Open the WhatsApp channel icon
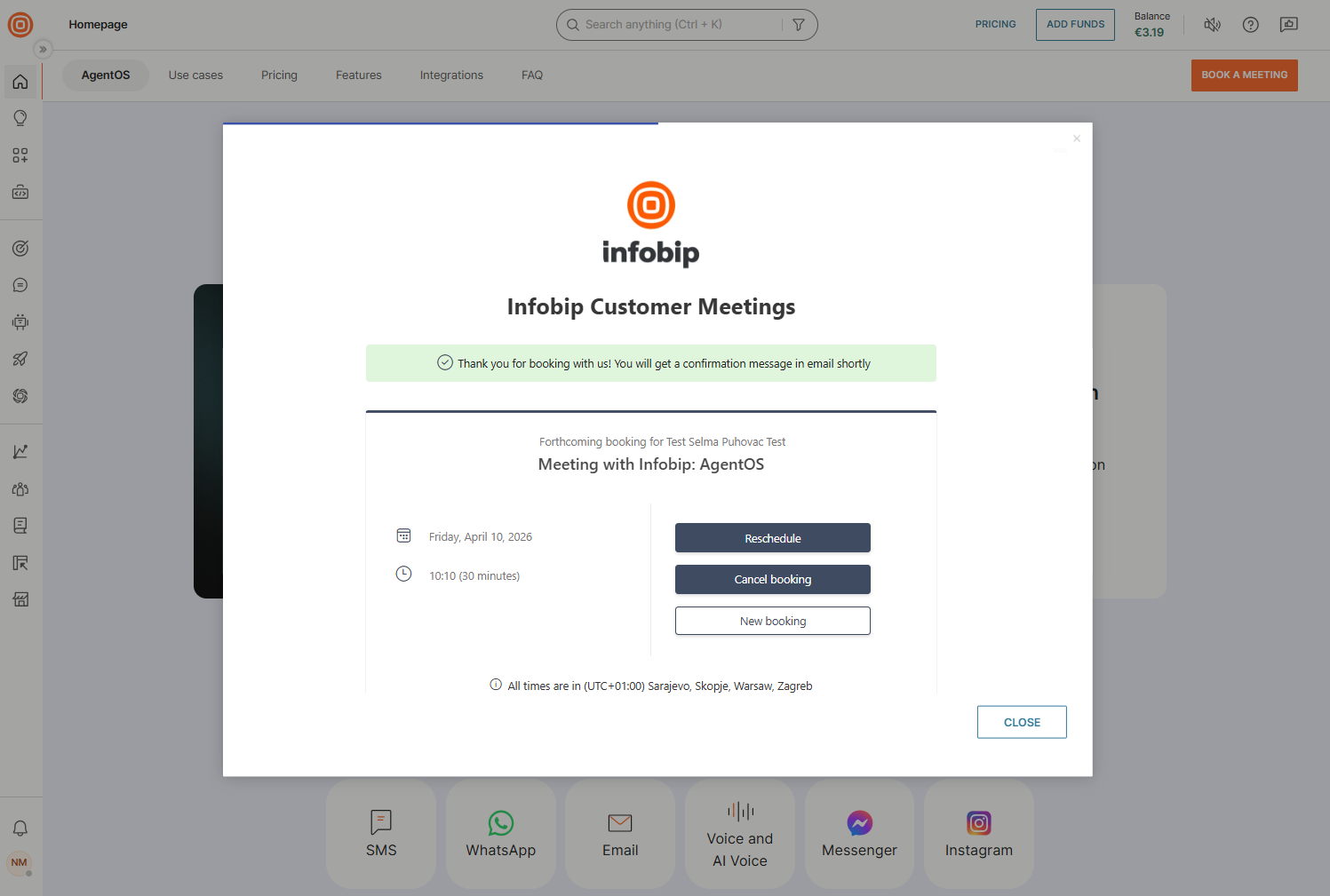Screen dimensions: 1330x896 point(500,823)
